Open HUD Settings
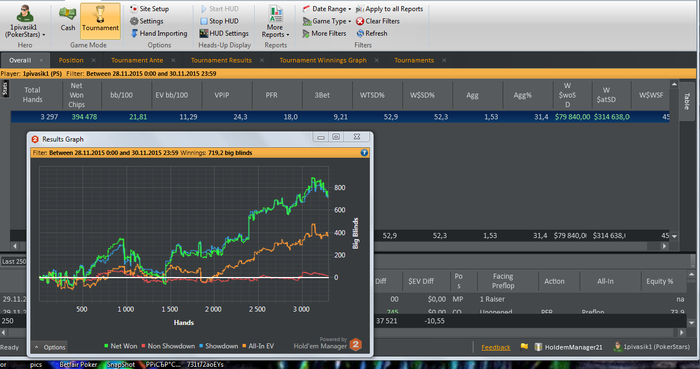 pos(224,33)
